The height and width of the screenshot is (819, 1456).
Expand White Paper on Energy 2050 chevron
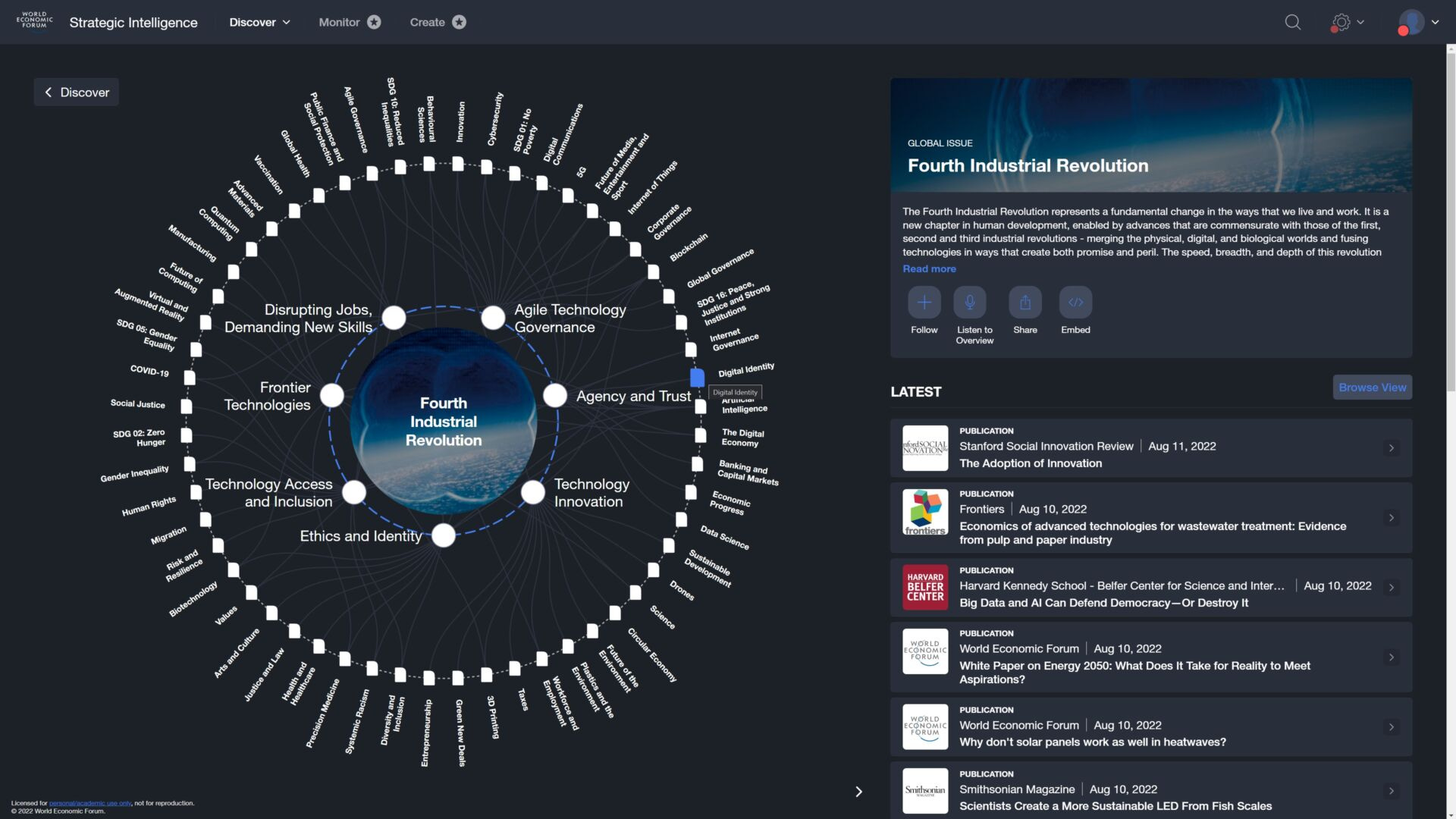[x=1391, y=657]
